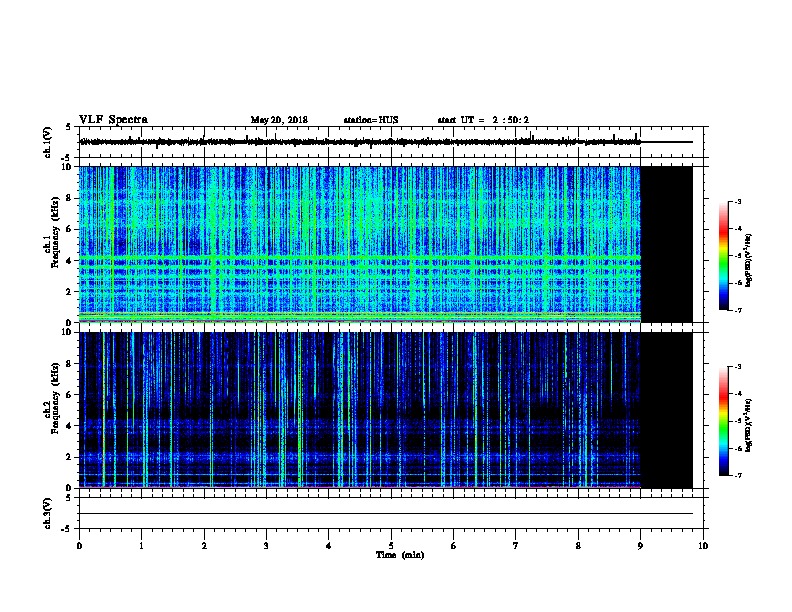The width and height of the screenshot is (792, 612).
Task: Click the 'station=HUS' header label
Action: [371, 120]
